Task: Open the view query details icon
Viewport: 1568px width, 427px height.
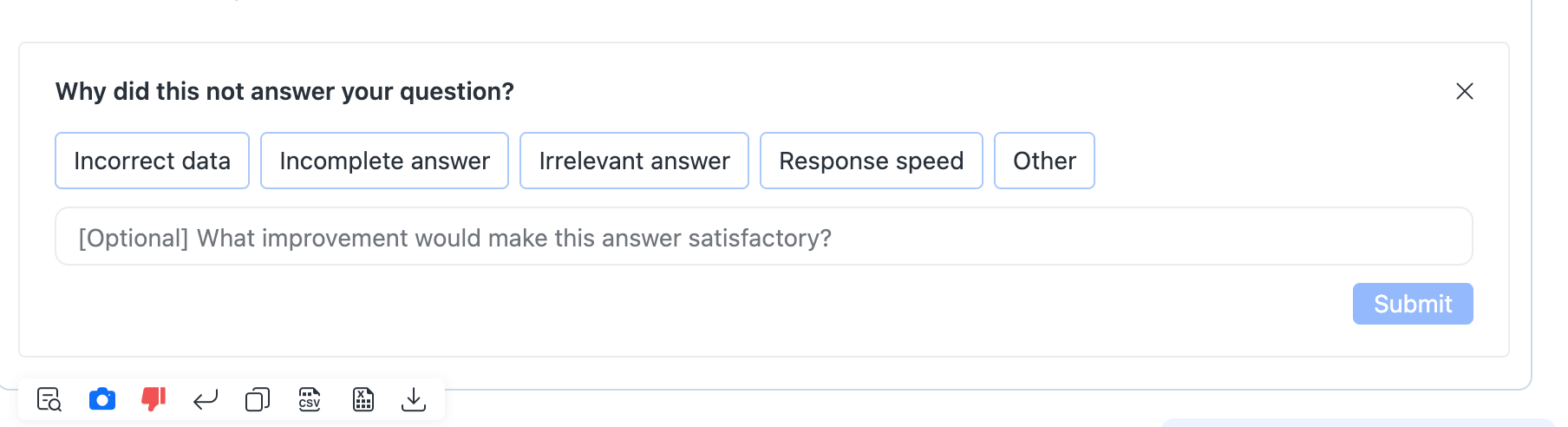Action: click(49, 399)
